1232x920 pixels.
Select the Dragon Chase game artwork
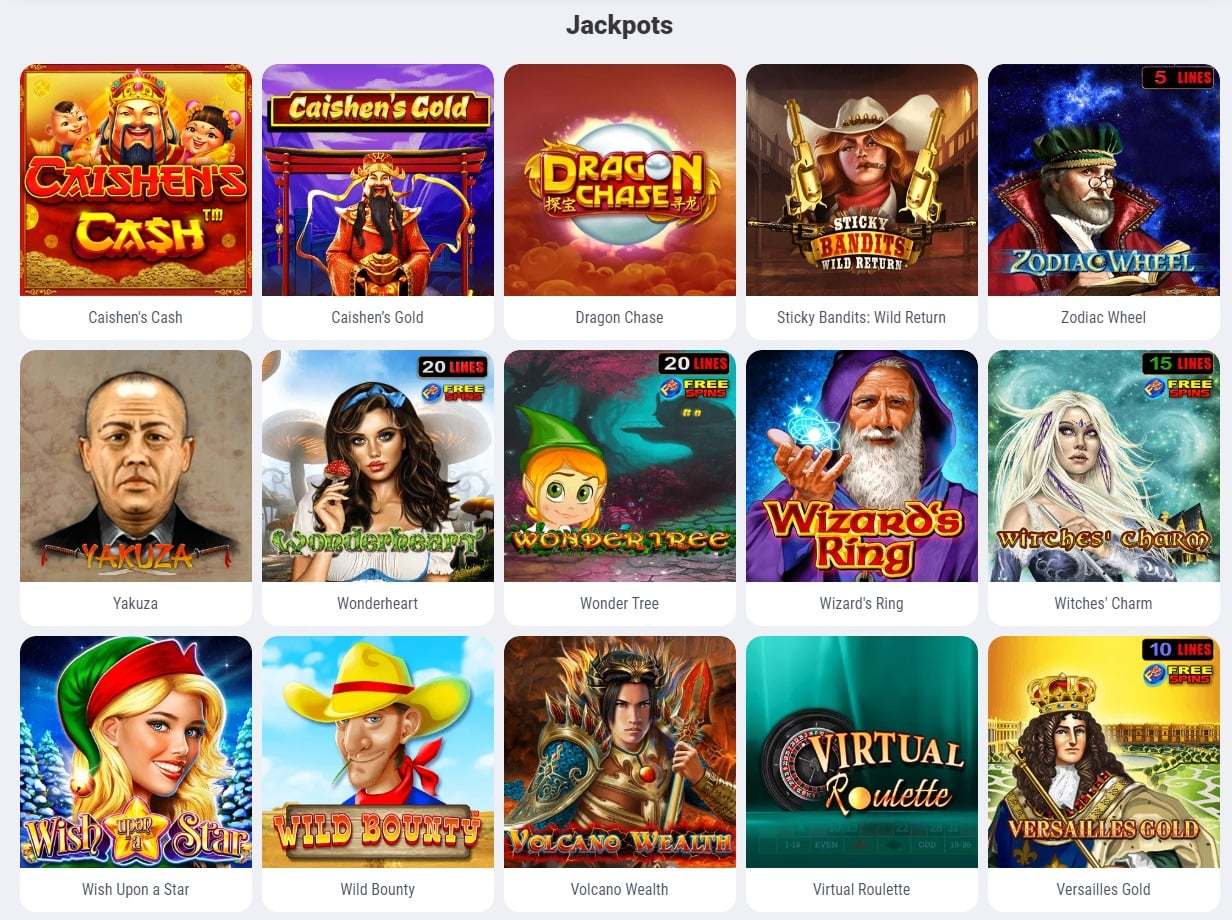620,180
